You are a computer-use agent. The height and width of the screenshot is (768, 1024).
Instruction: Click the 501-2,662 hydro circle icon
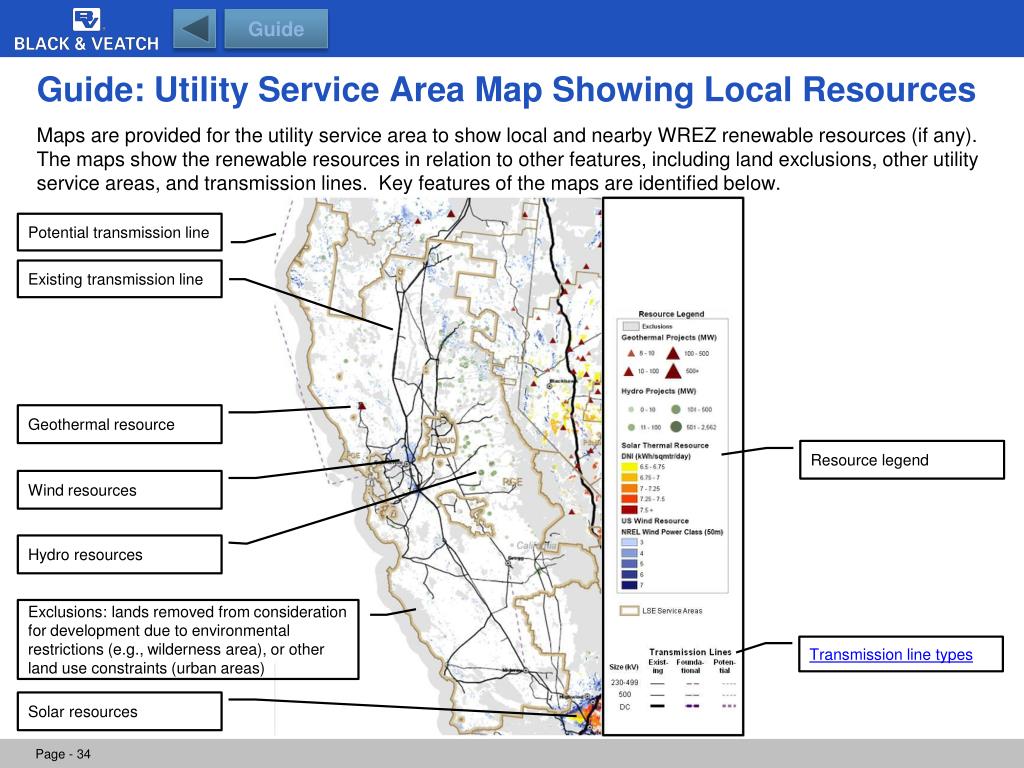point(675,426)
